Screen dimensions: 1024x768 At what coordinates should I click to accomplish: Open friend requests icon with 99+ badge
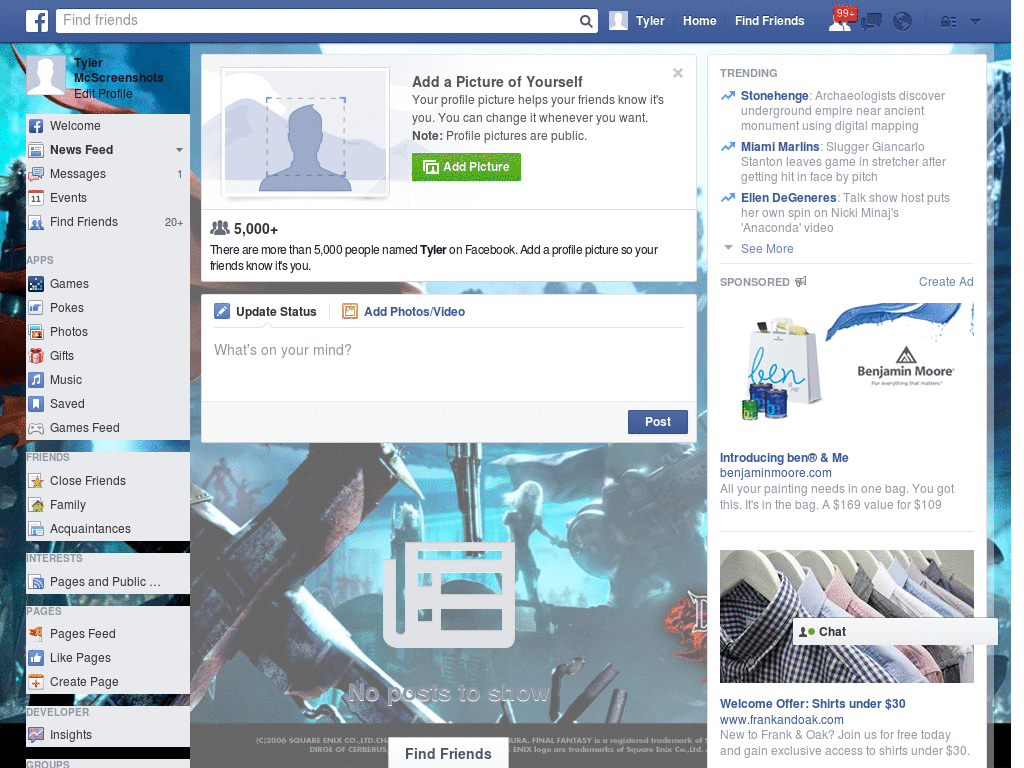[841, 20]
